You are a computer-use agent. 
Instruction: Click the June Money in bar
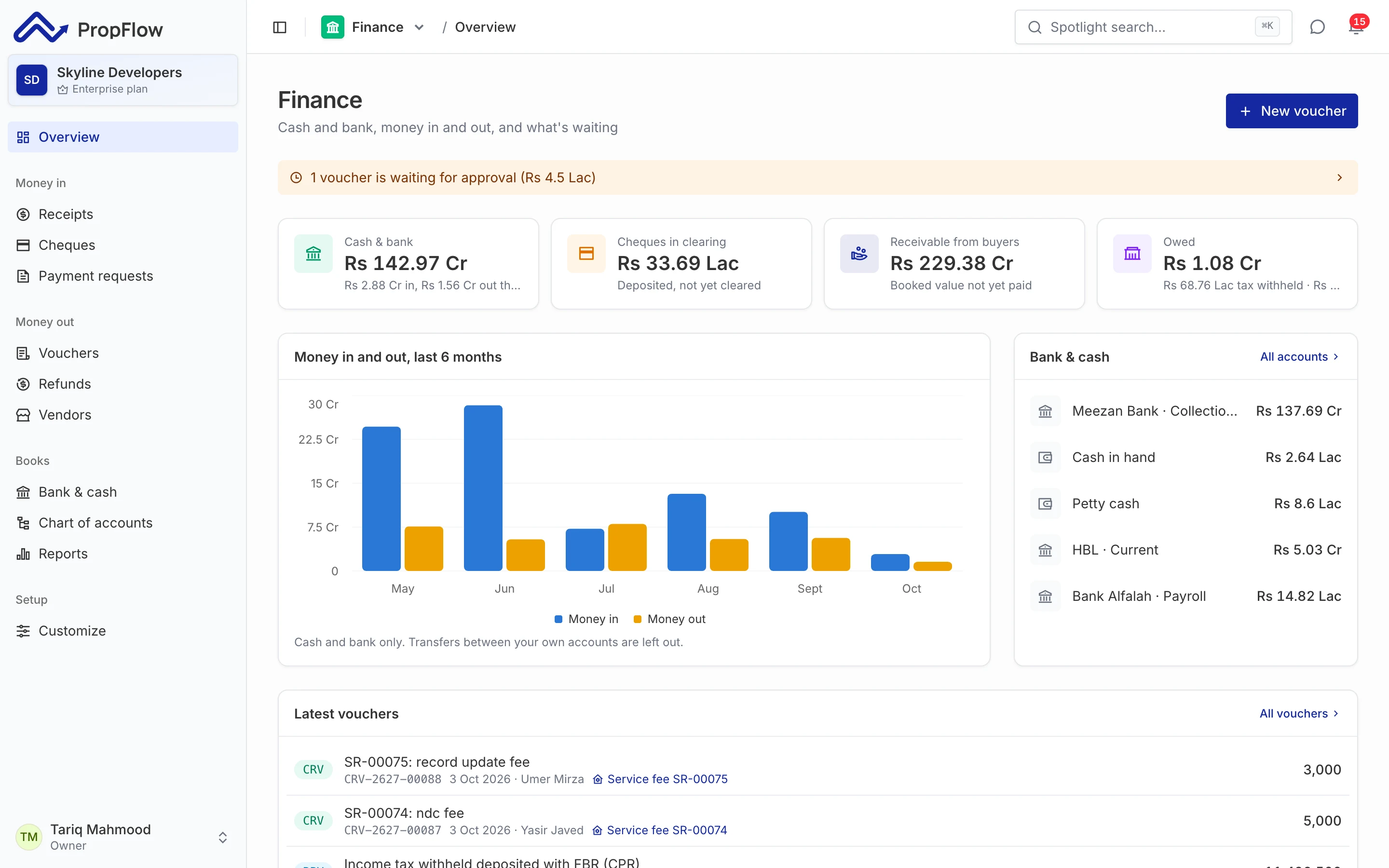(483, 488)
